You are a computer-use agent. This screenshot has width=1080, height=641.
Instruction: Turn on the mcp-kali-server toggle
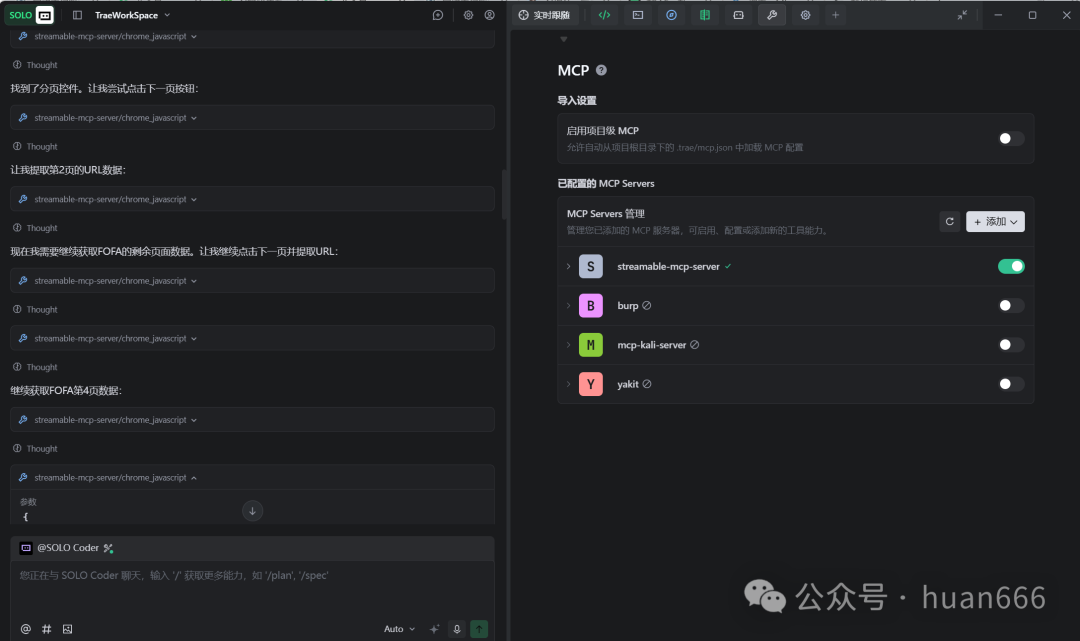coord(1011,345)
